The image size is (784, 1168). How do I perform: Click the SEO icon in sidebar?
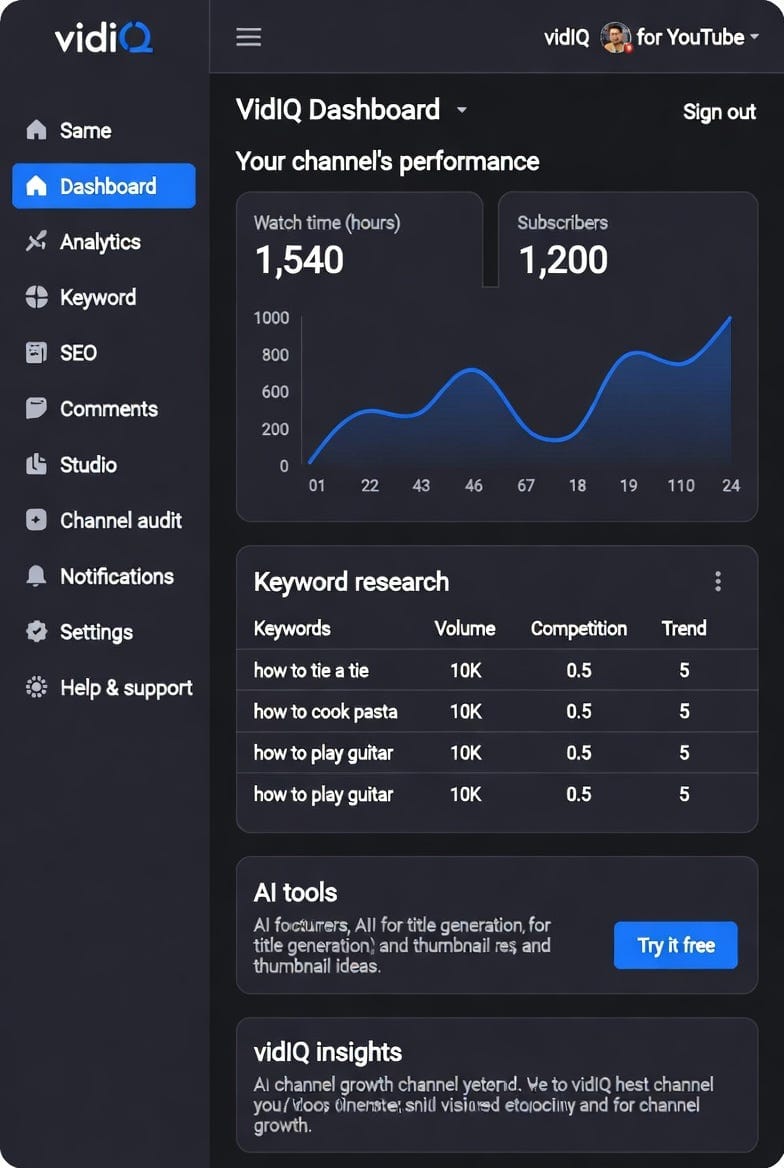click(x=36, y=352)
